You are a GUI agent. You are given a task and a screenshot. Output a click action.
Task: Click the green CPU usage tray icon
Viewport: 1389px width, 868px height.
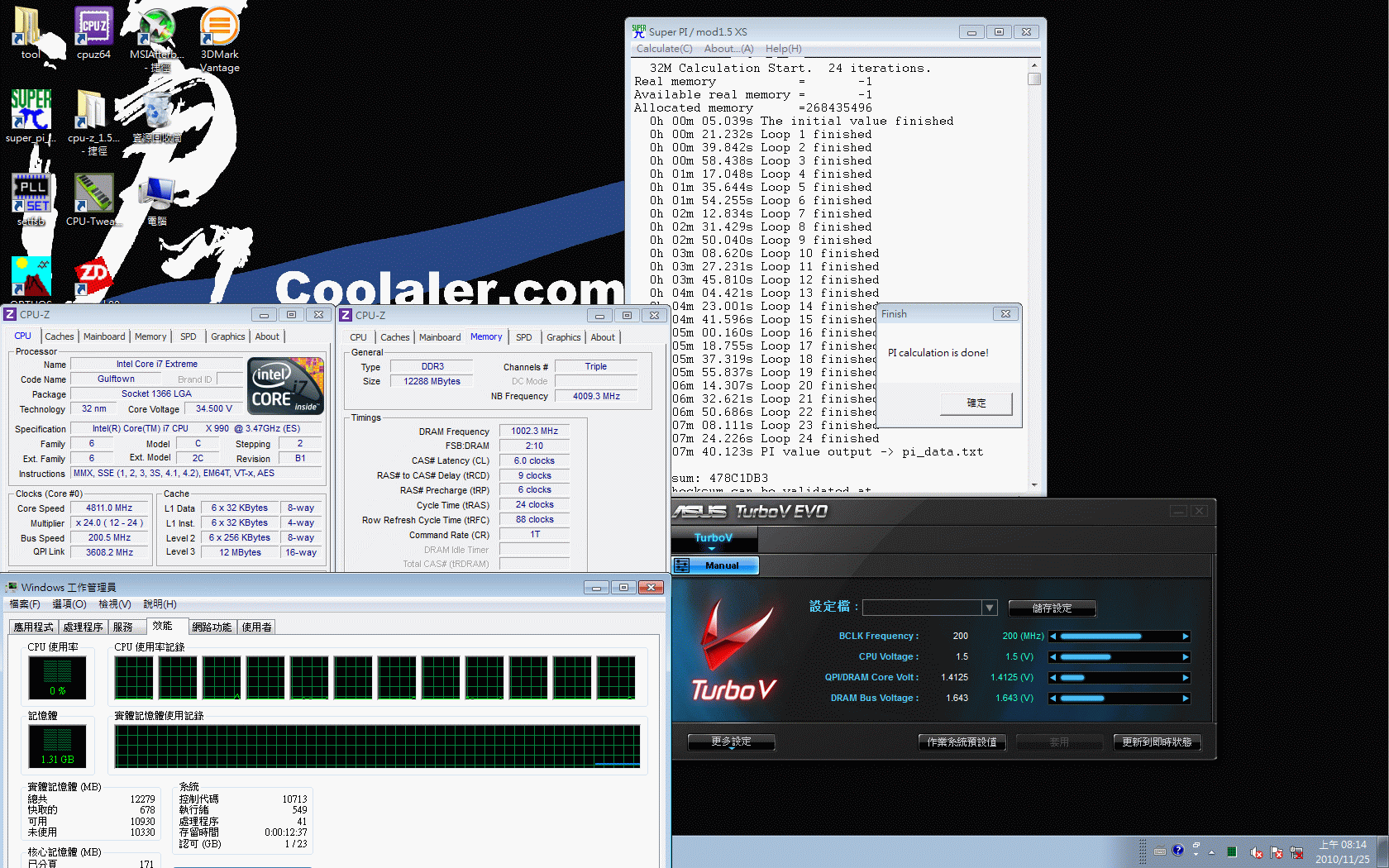1232,852
